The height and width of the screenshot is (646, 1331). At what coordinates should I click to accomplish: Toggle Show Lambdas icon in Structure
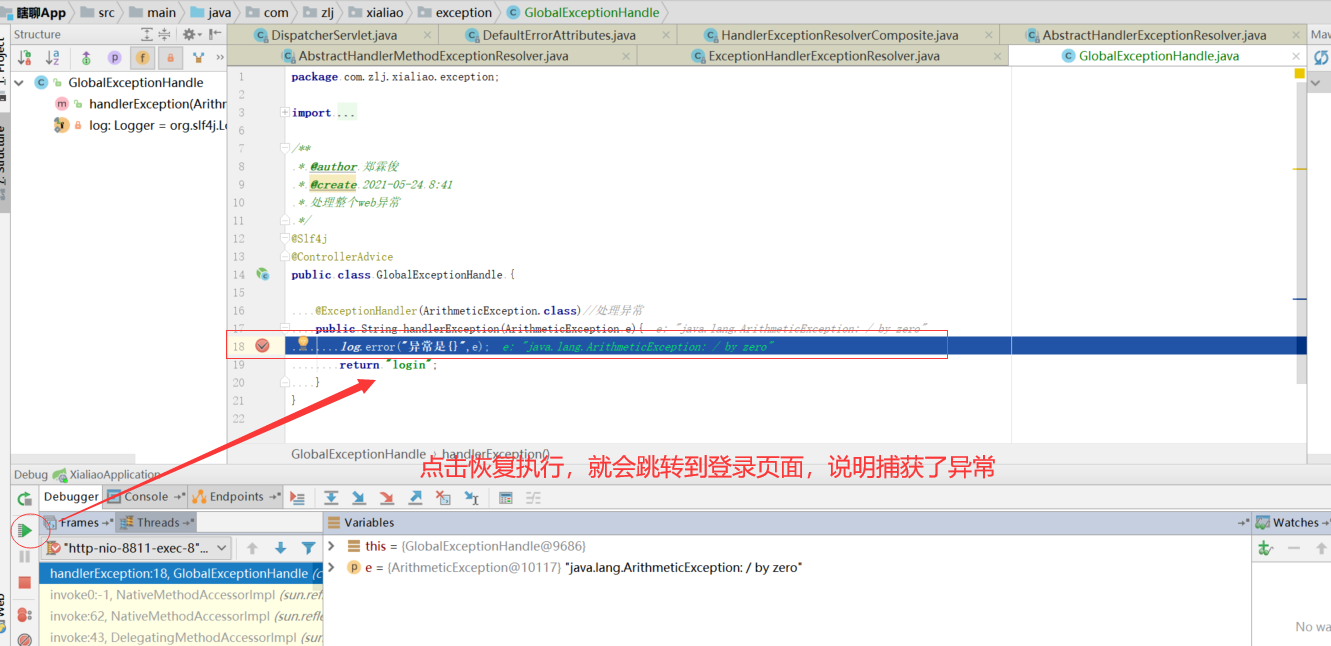(198, 58)
